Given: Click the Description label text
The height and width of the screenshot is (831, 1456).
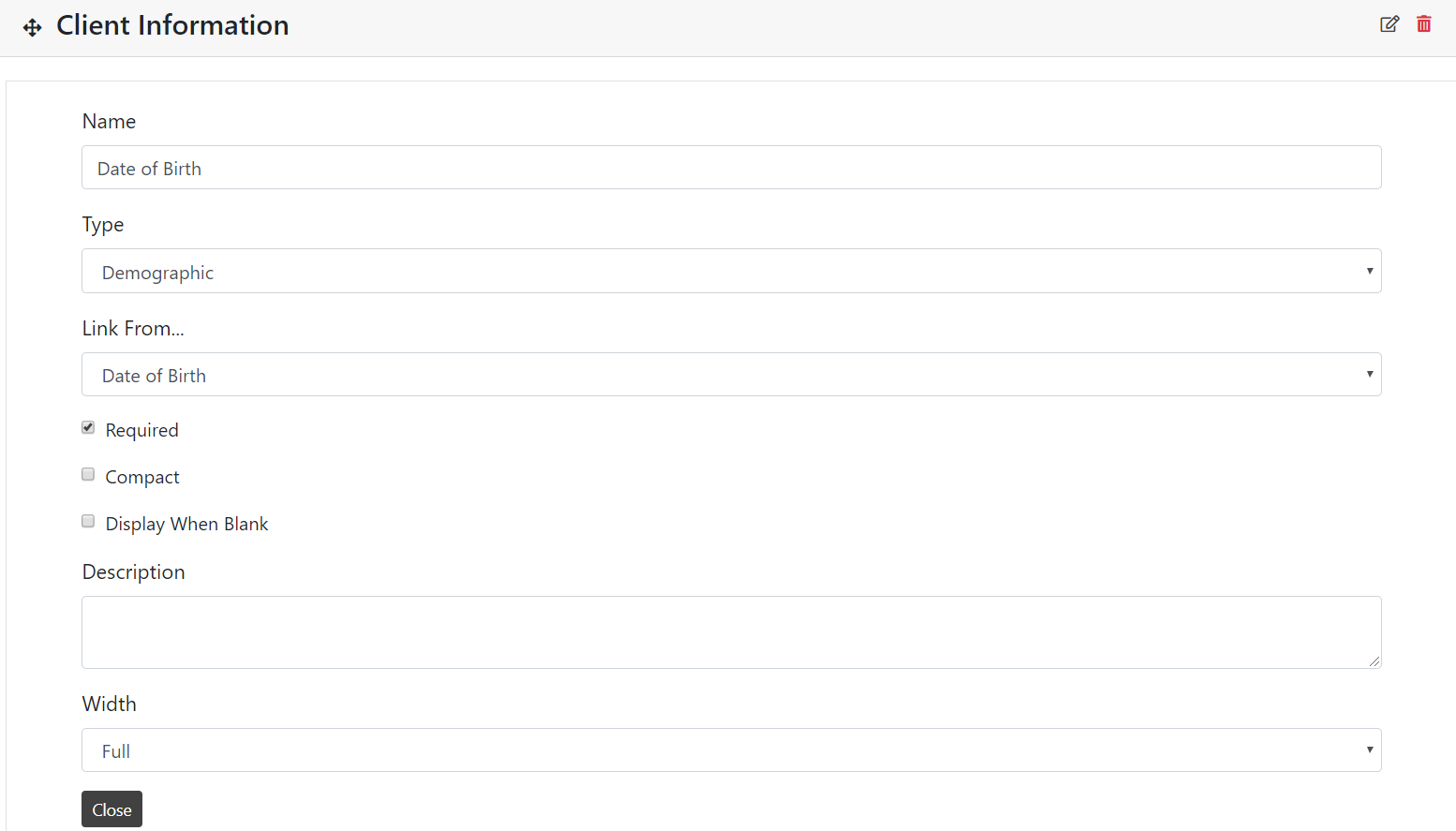Looking at the screenshot, I should tap(133, 572).
